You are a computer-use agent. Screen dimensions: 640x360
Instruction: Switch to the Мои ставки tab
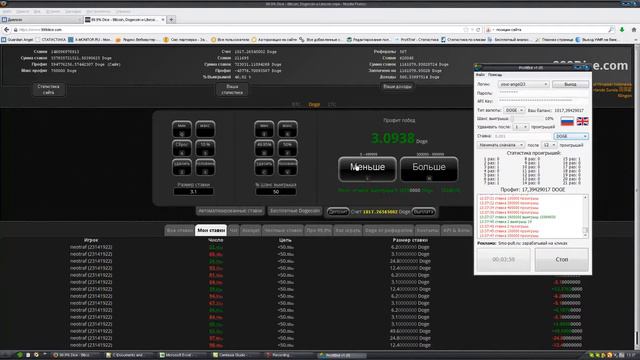[x=211, y=230]
